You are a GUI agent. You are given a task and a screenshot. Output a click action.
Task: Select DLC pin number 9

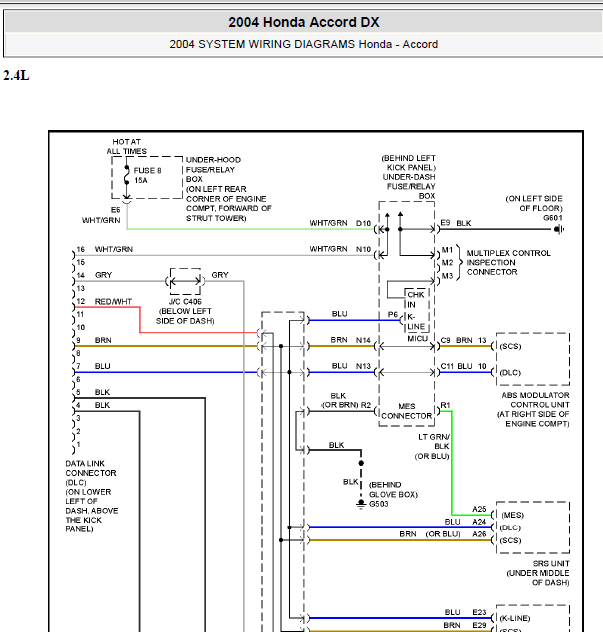78,340
